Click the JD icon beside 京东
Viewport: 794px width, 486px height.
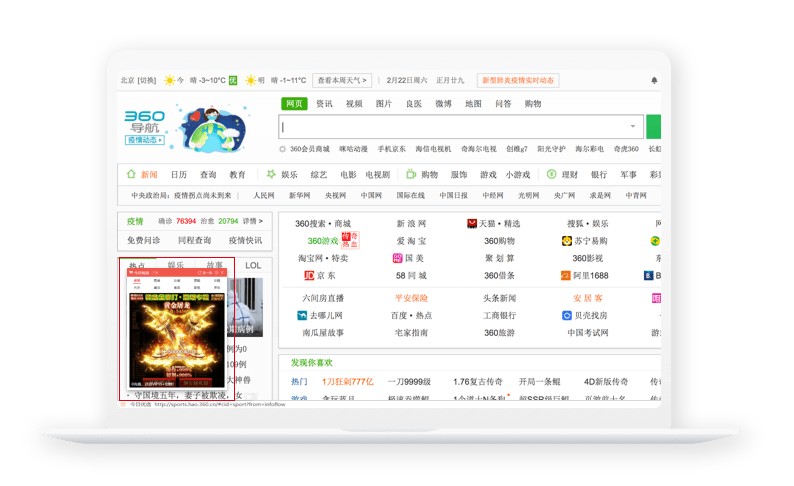pyautogui.click(x=309, y=275)
